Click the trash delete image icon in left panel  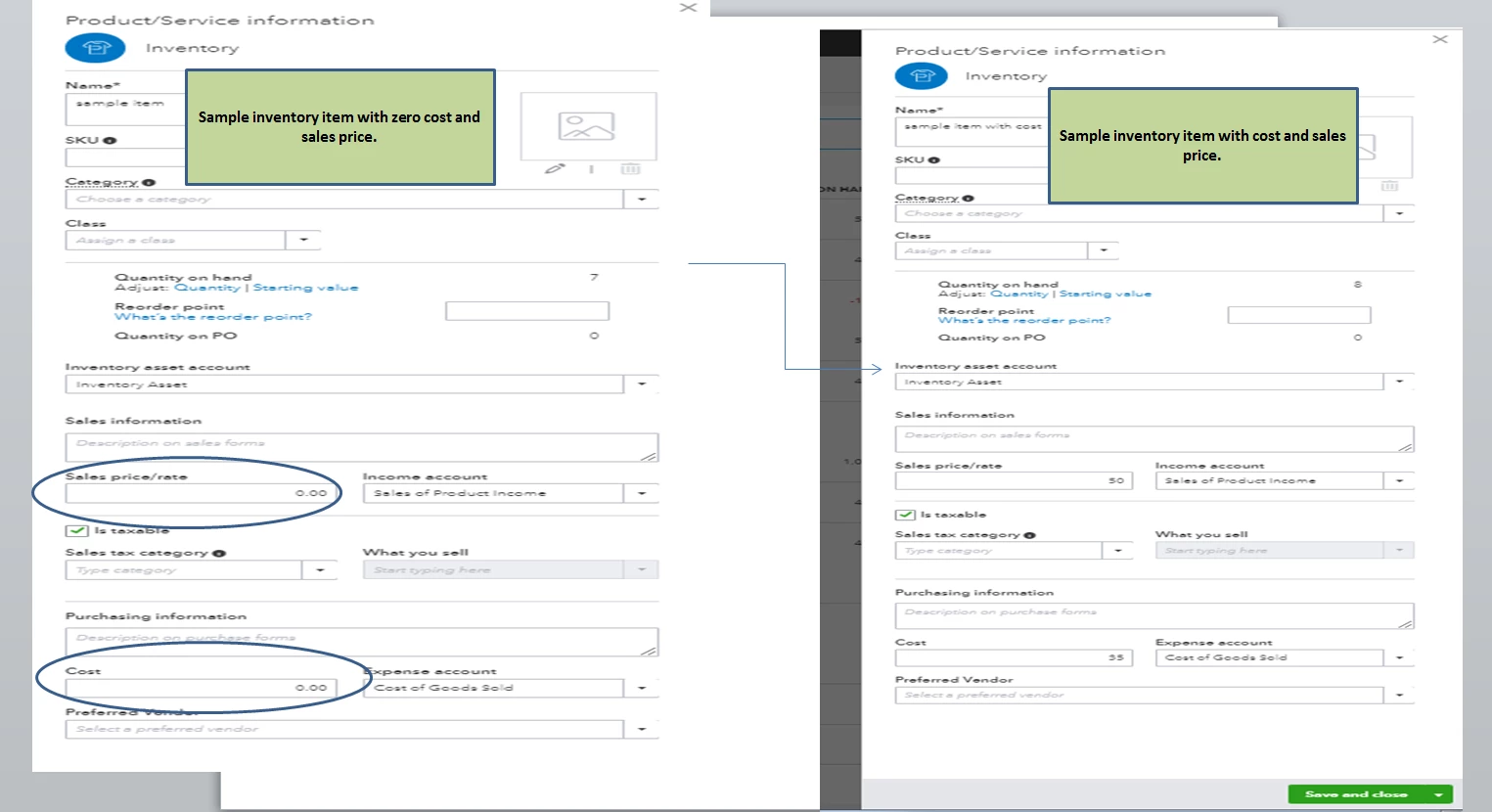(631, 169)
